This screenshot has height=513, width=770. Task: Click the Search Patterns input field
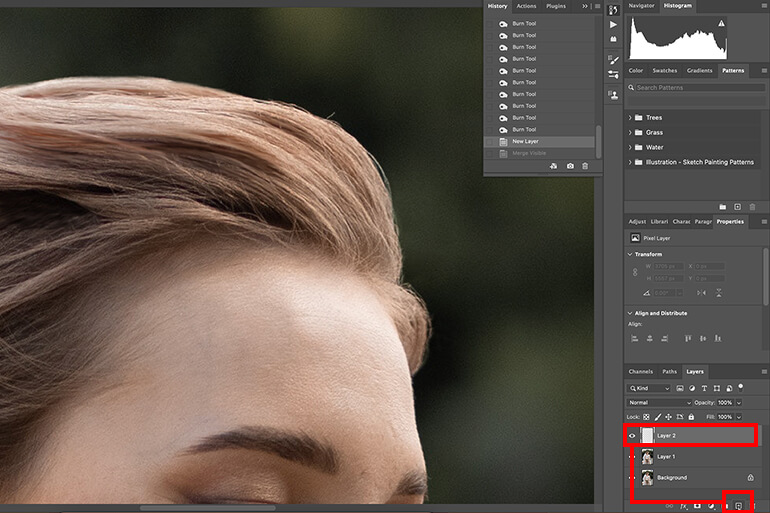click(x=700, y=88)
